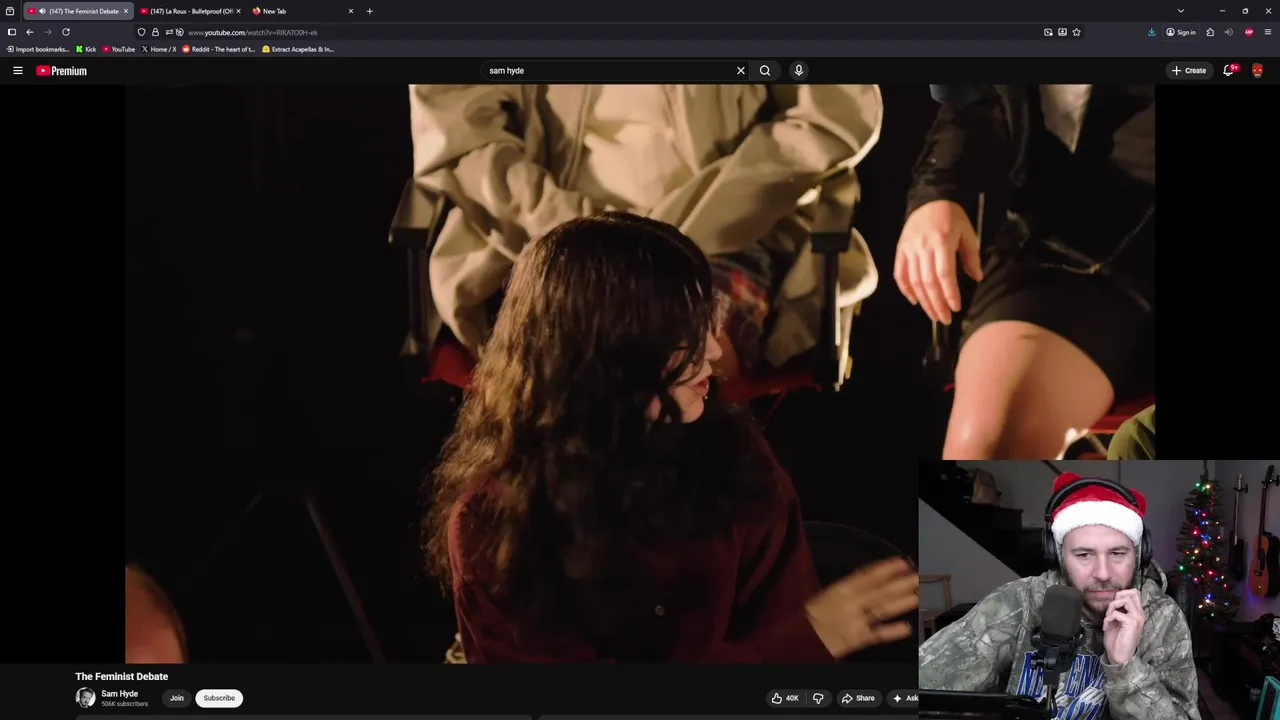Open Firefox View icon in tab bar
The height and width of the screenshot is (720, 1280).
(10, 11)
